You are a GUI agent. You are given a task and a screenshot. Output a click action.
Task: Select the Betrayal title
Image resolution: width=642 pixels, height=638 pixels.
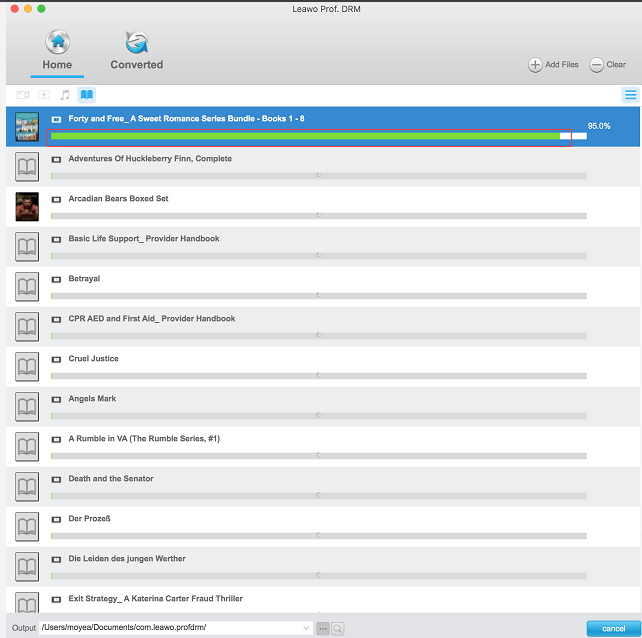click(84, 279)
